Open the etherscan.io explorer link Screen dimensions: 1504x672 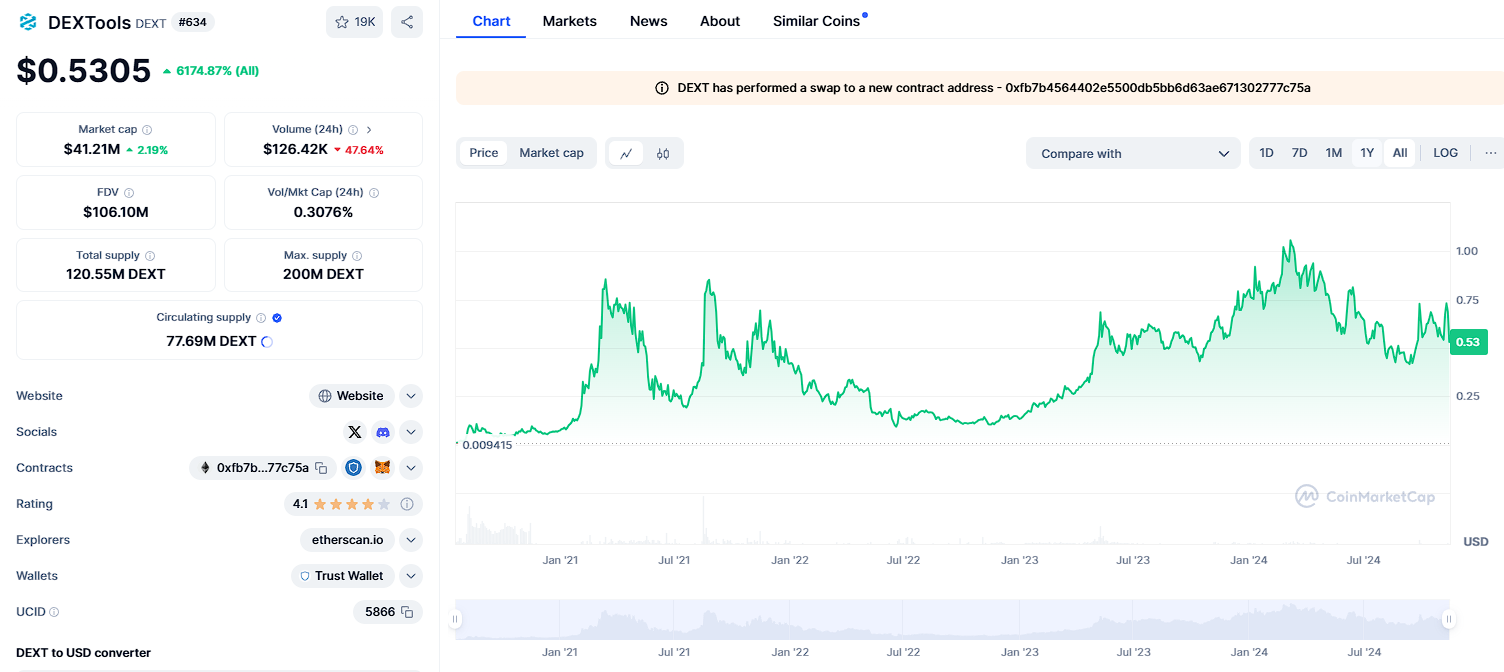pyautogui.click(x=347, y=540)
